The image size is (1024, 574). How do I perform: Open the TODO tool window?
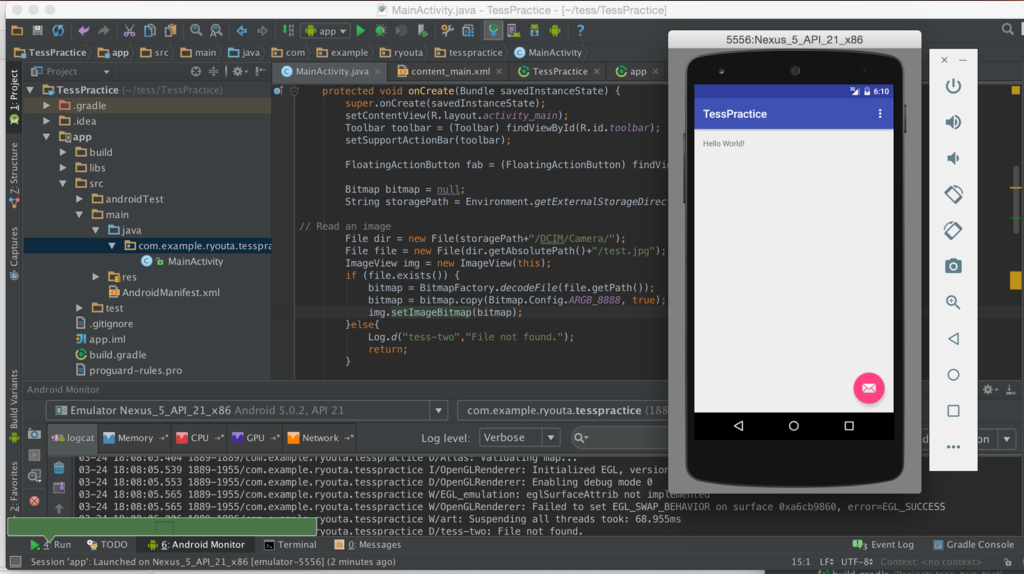(108, 545)
